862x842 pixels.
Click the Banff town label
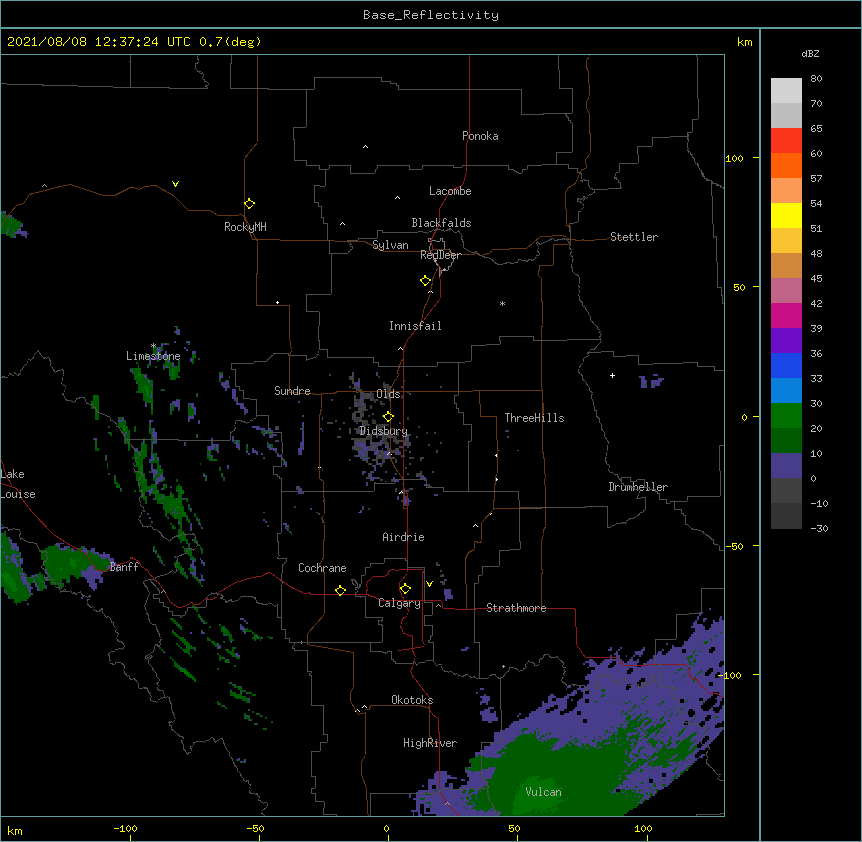pos(124,567)
